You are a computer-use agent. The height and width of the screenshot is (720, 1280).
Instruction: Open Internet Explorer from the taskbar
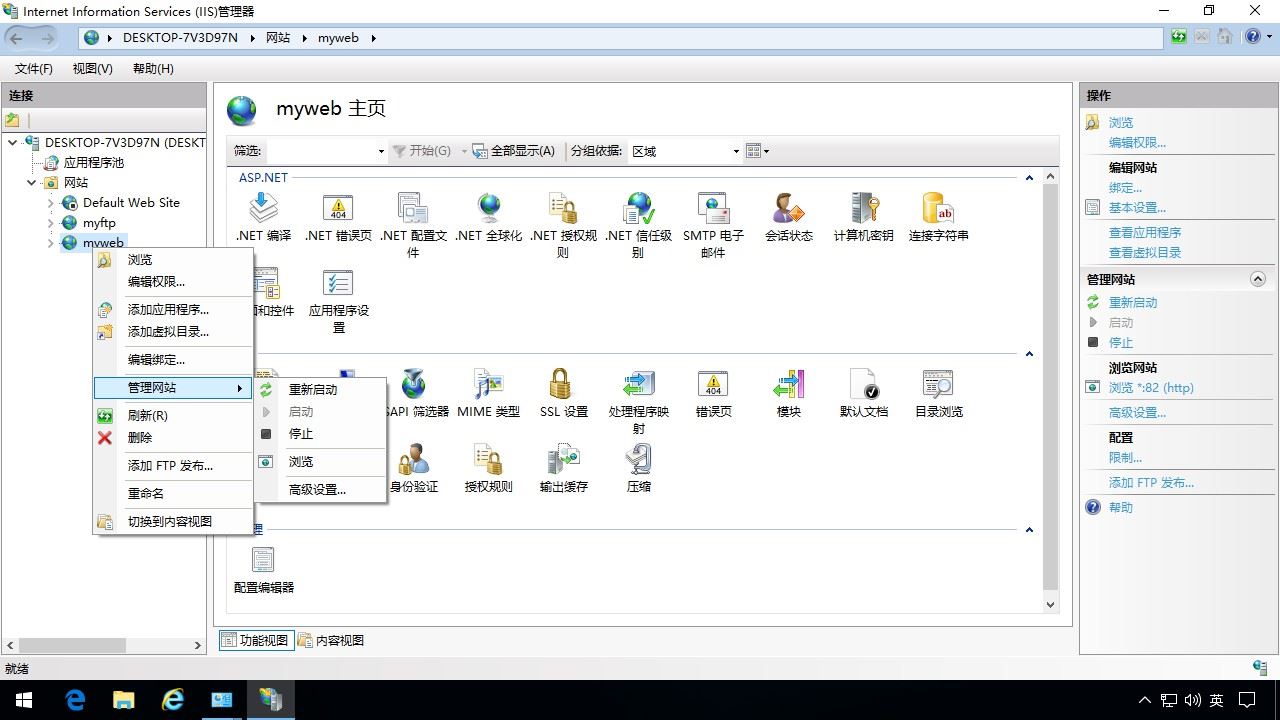(172, 700)
